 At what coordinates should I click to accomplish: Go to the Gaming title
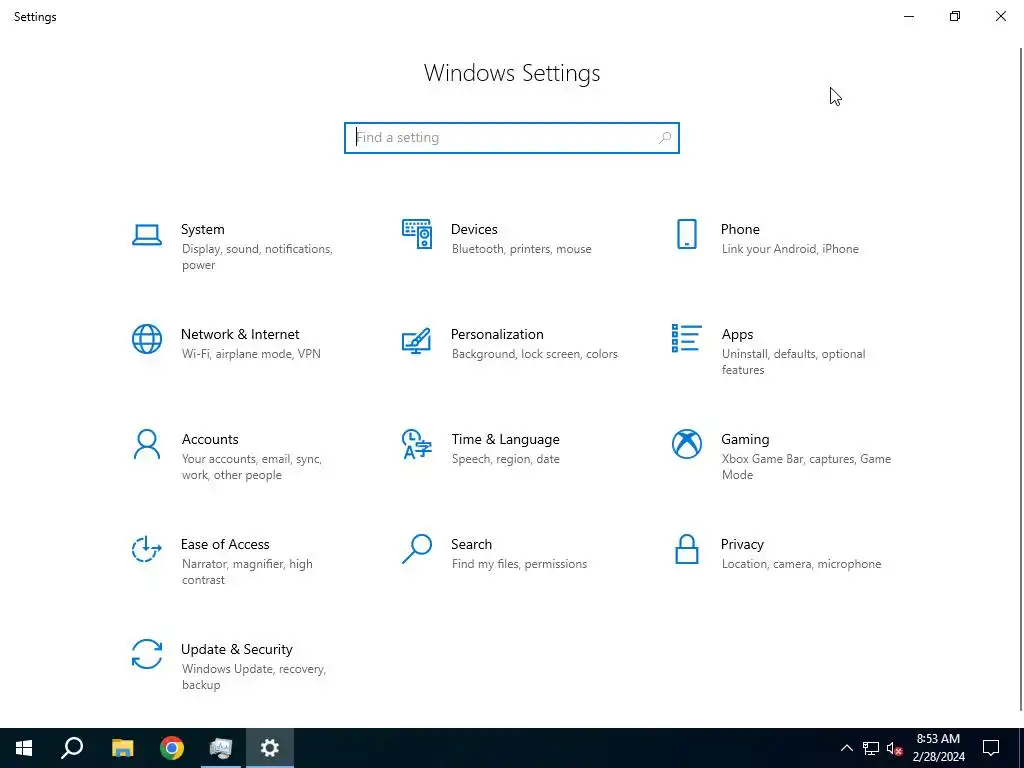coord(745,440)
